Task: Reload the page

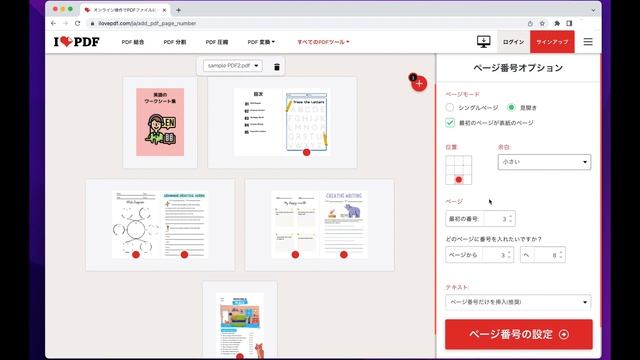Action: [x=78, y=23]
